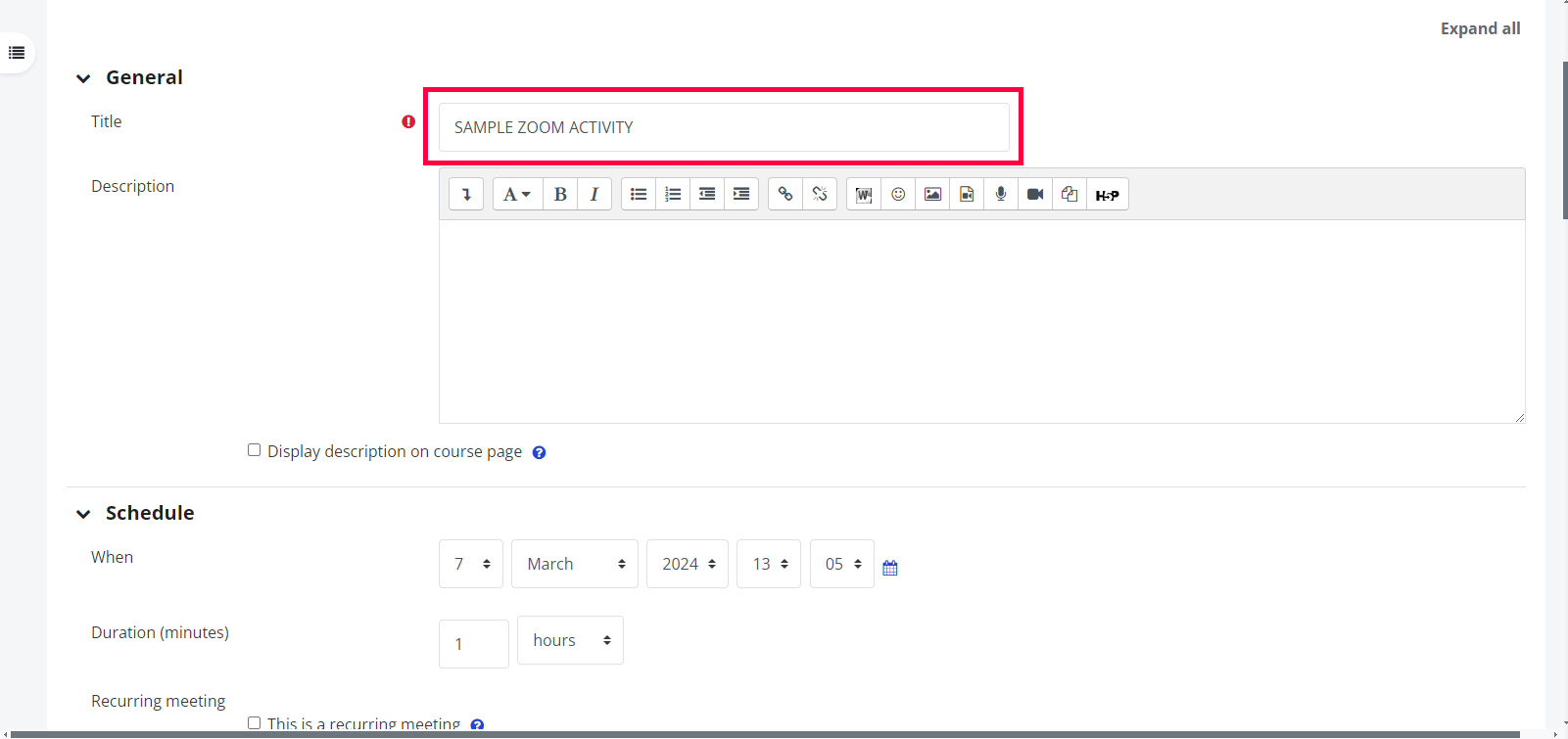Open help for display description option
Viewport: 1568px width, 739px height.
539,452
